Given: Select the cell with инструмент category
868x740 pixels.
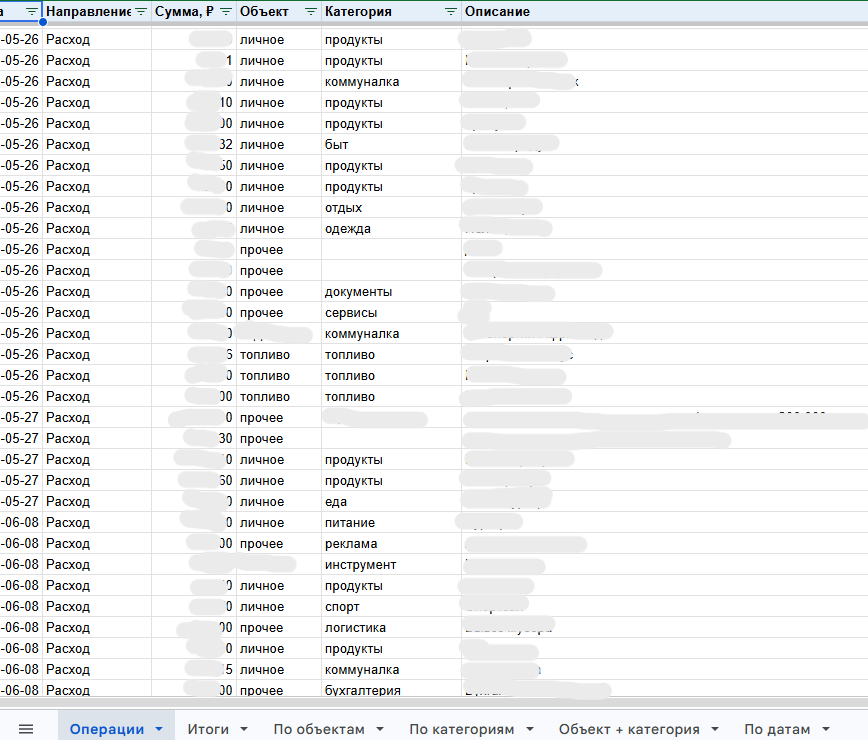Looking at the screenshot, I should [x=391, y=565].
